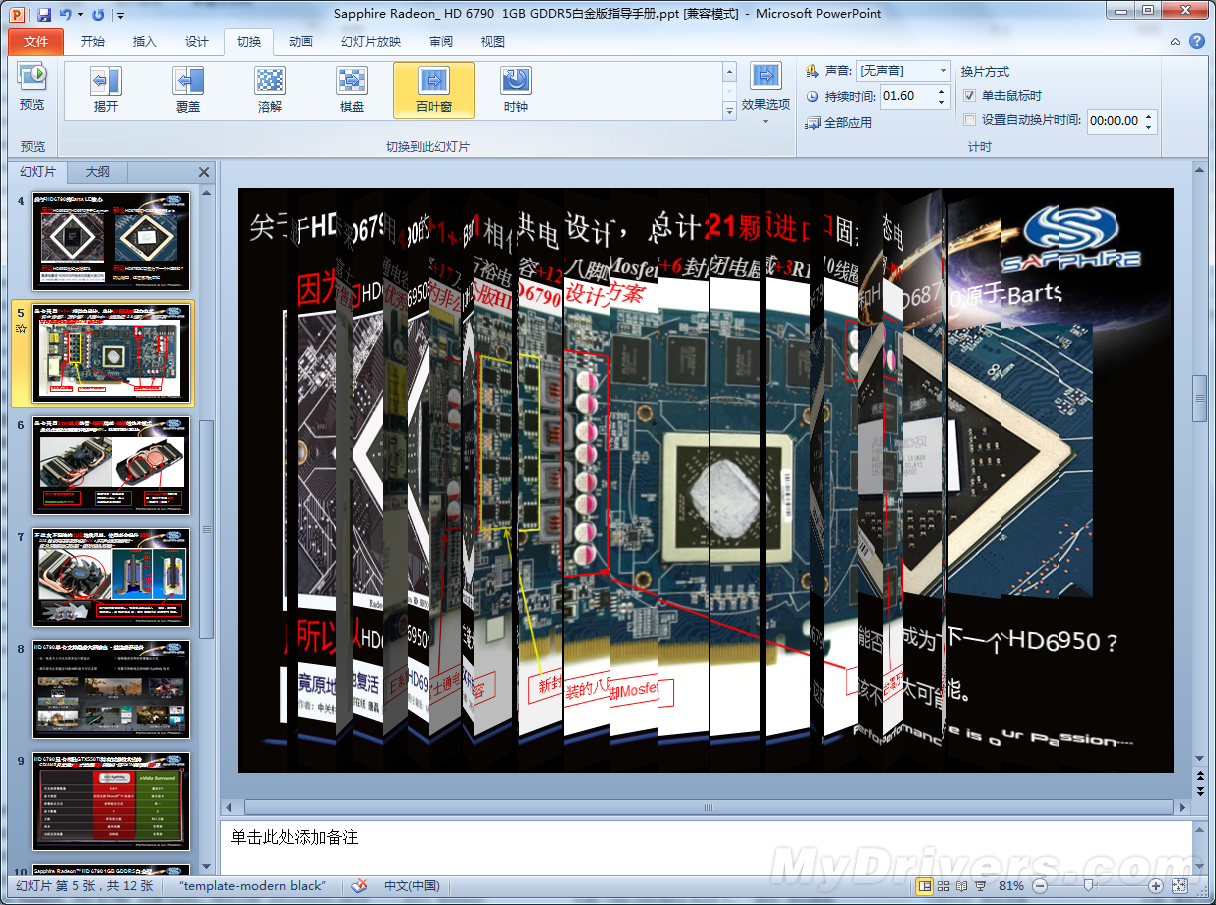Expand the full transition gallery

tap(729, 111)
